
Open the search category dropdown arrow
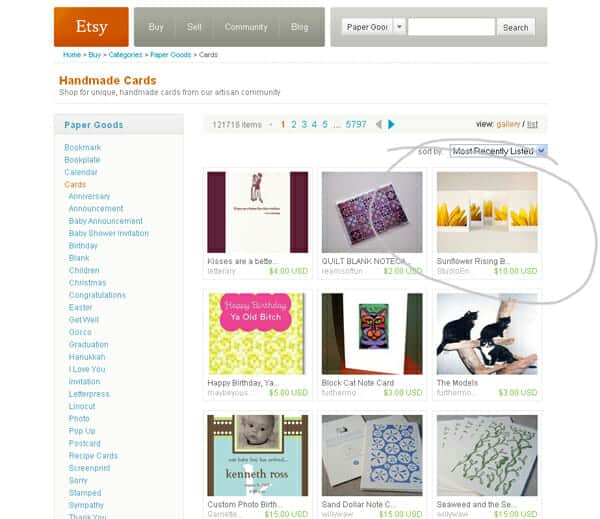[399, 27]
